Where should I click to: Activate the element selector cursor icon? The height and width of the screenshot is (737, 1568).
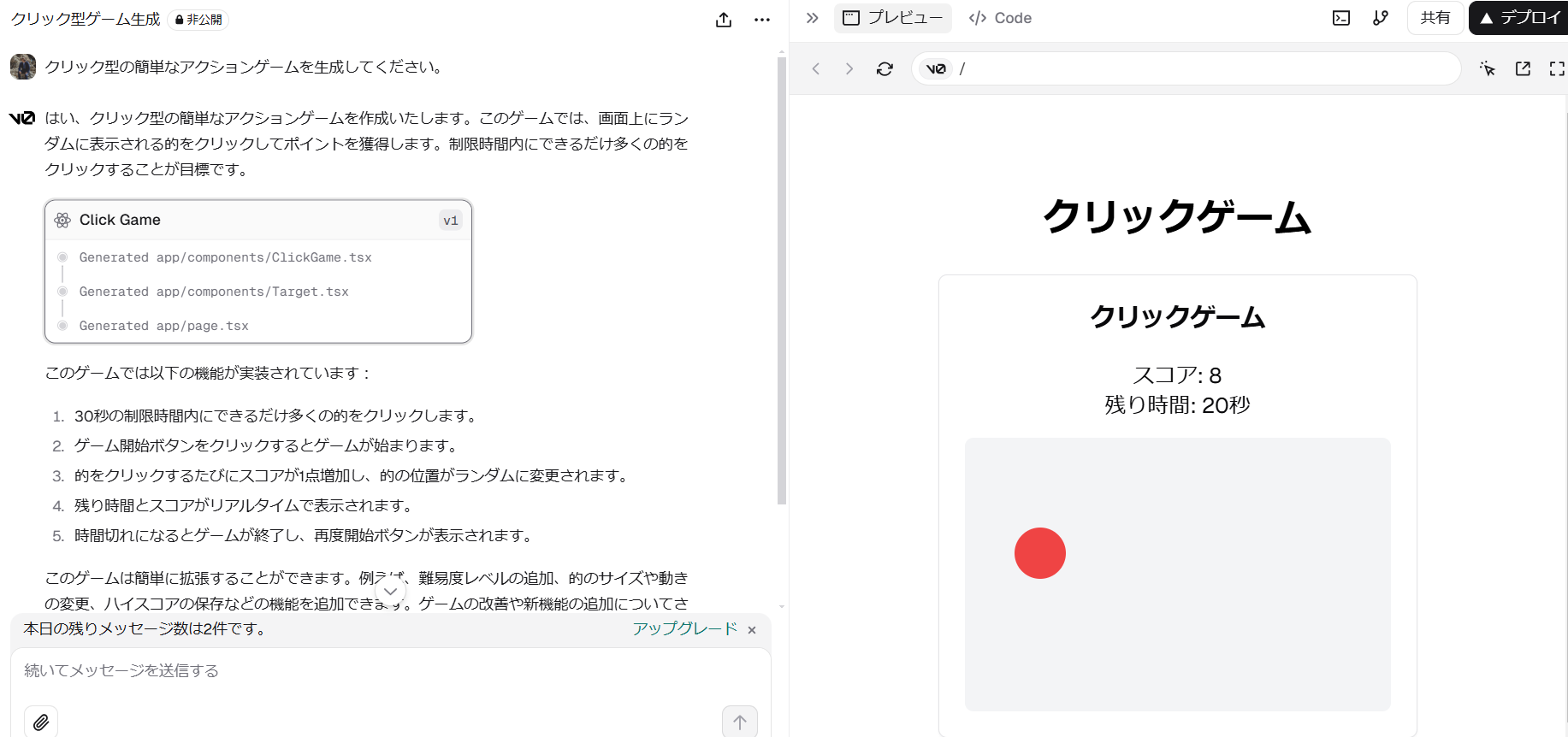coord(1488,68)
